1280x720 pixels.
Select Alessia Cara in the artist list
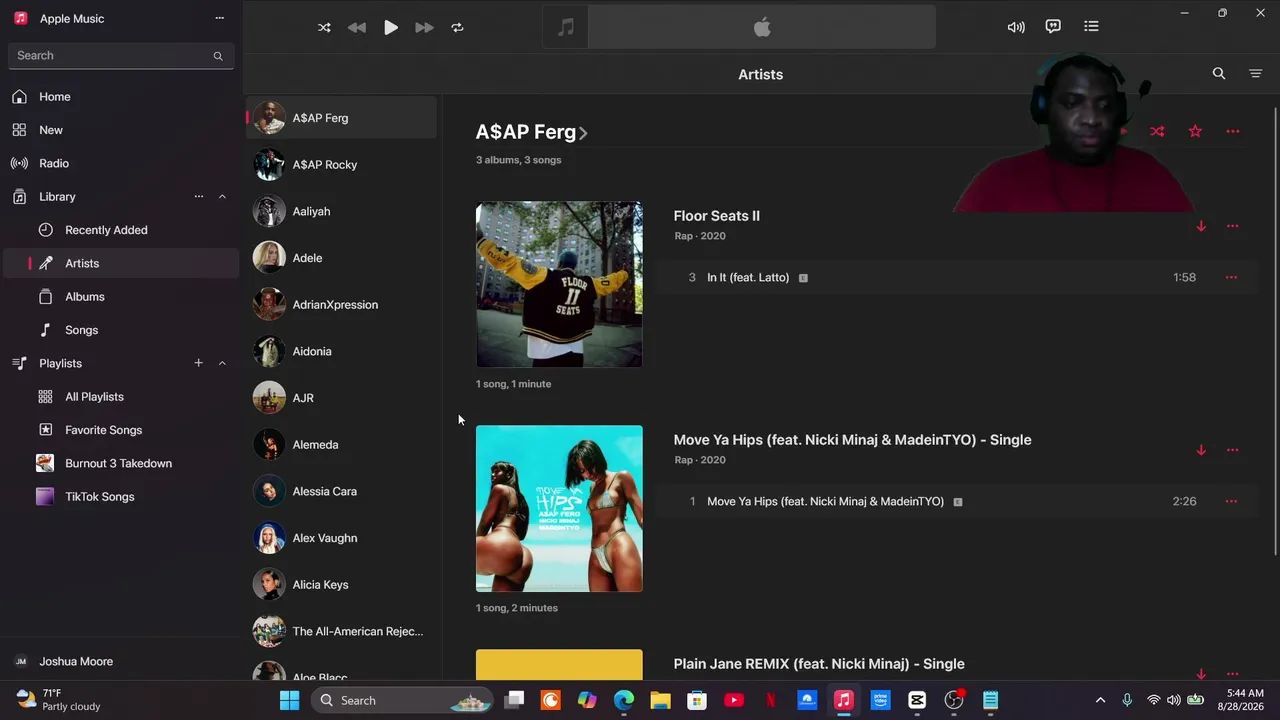(341, 491)
